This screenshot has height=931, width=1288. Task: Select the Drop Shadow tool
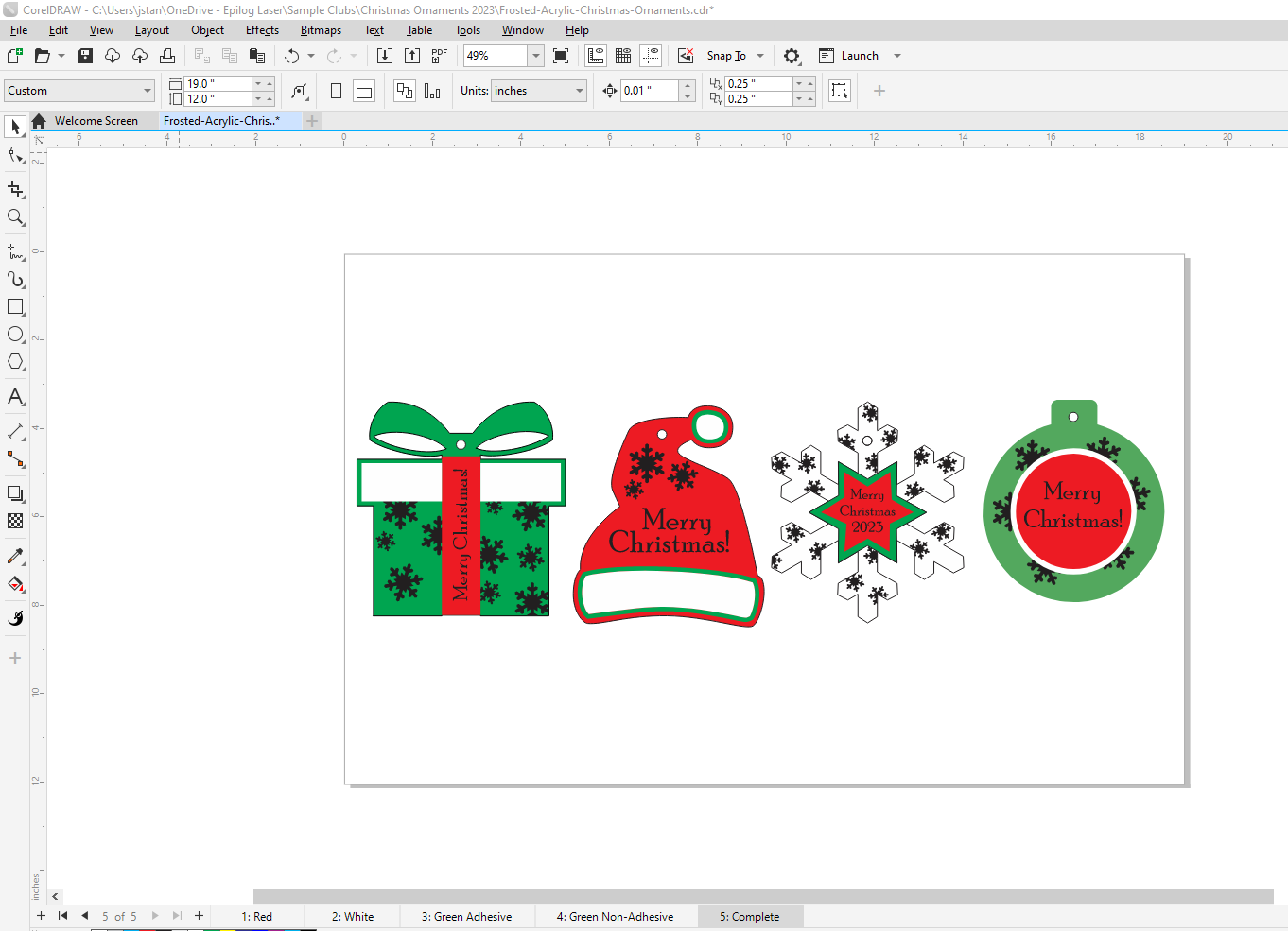(15, 493)
